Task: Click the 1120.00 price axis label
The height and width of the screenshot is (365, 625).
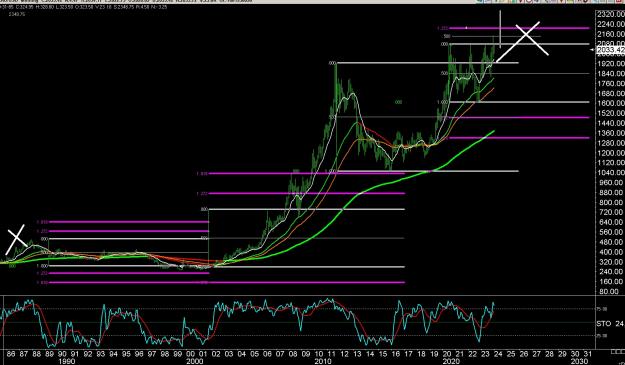Action: coord(611,163)
